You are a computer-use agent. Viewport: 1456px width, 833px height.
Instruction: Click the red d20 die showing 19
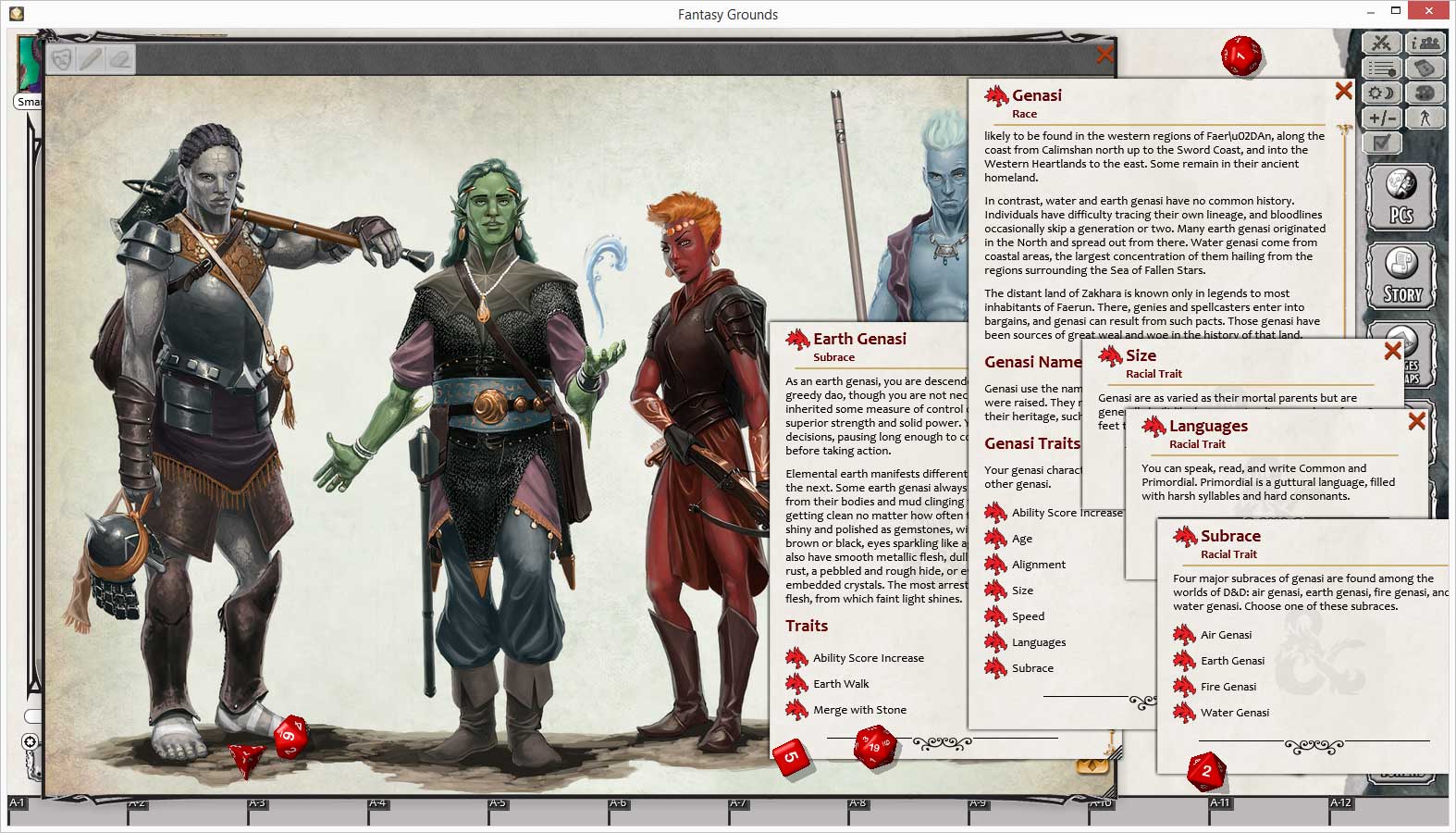(x=874, y=748)
